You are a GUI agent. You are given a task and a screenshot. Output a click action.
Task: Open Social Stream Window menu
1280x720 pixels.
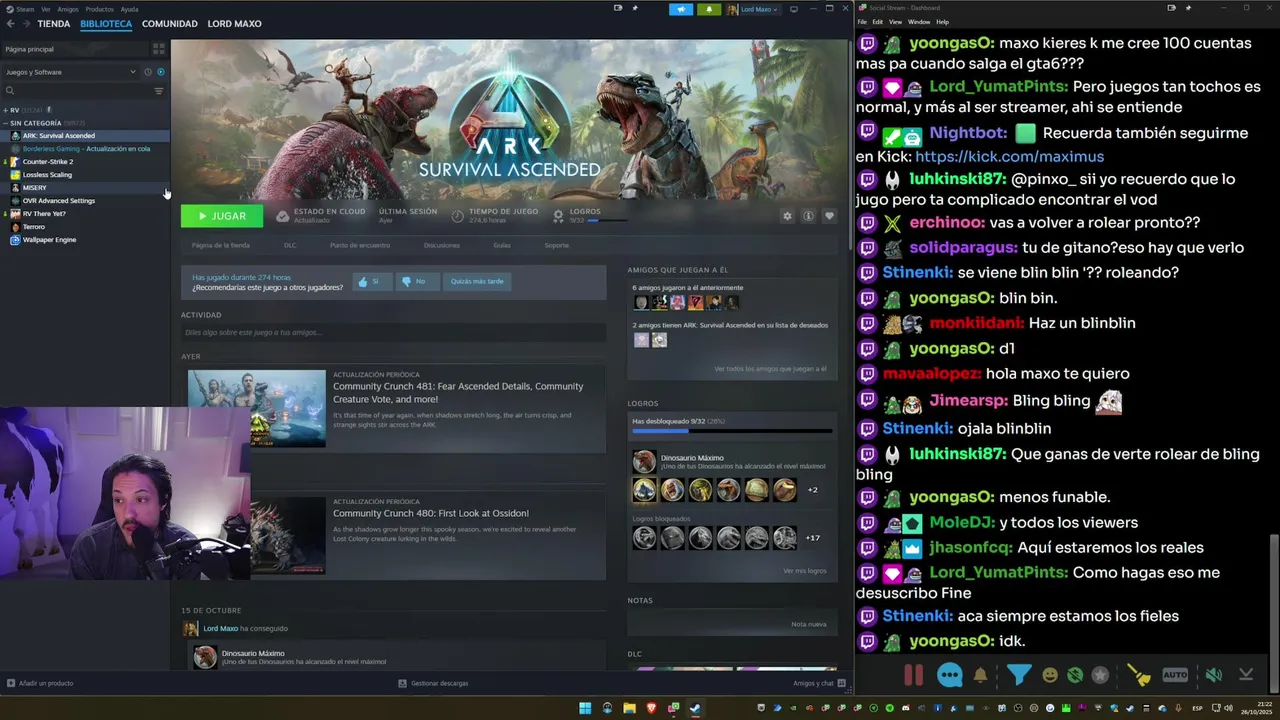[x=919, y=21]
